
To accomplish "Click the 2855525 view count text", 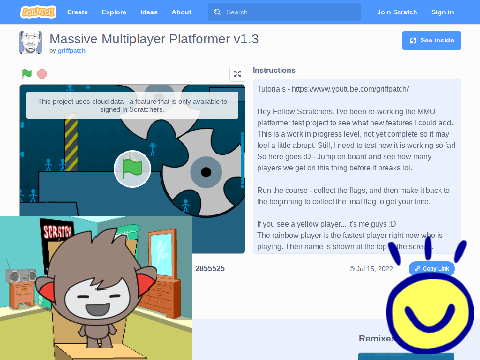I will click(210, 268).
